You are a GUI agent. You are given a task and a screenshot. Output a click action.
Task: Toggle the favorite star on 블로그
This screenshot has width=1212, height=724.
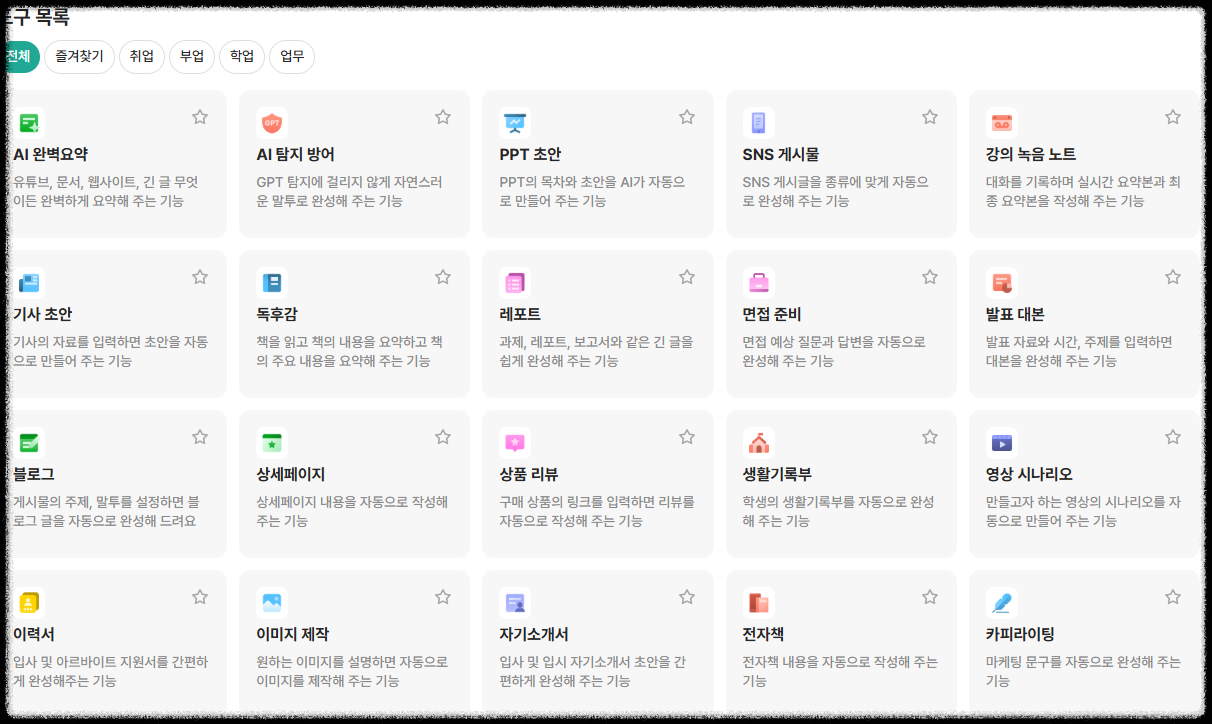coord(199,436)
